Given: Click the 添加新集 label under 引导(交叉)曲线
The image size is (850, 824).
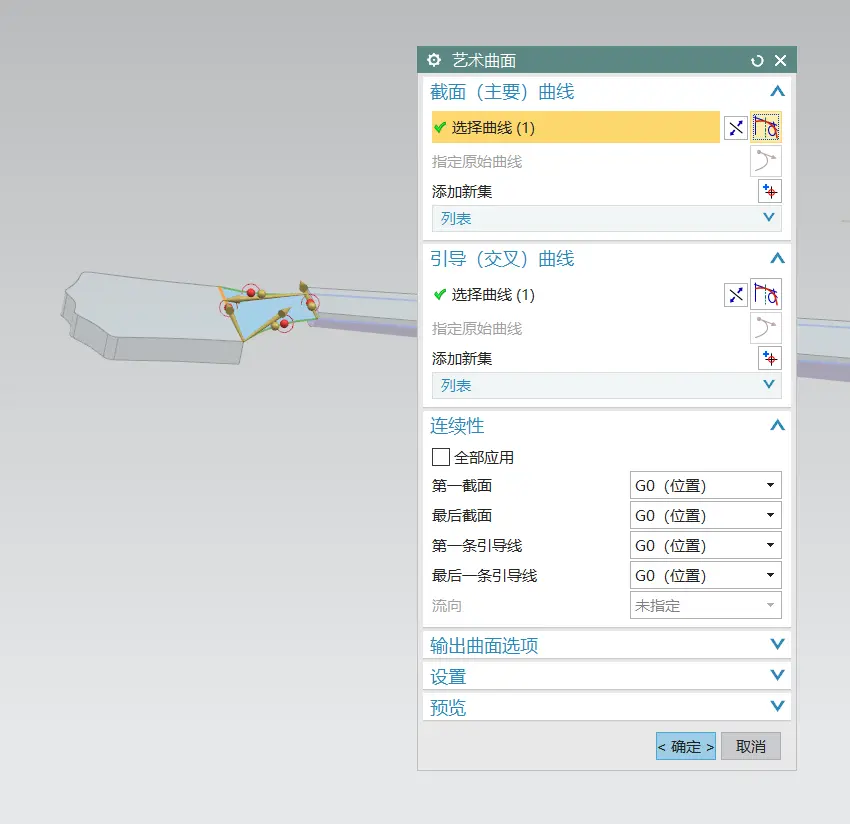Looking at the screenshot, I should pyautogui.click(x=462, y=359).
